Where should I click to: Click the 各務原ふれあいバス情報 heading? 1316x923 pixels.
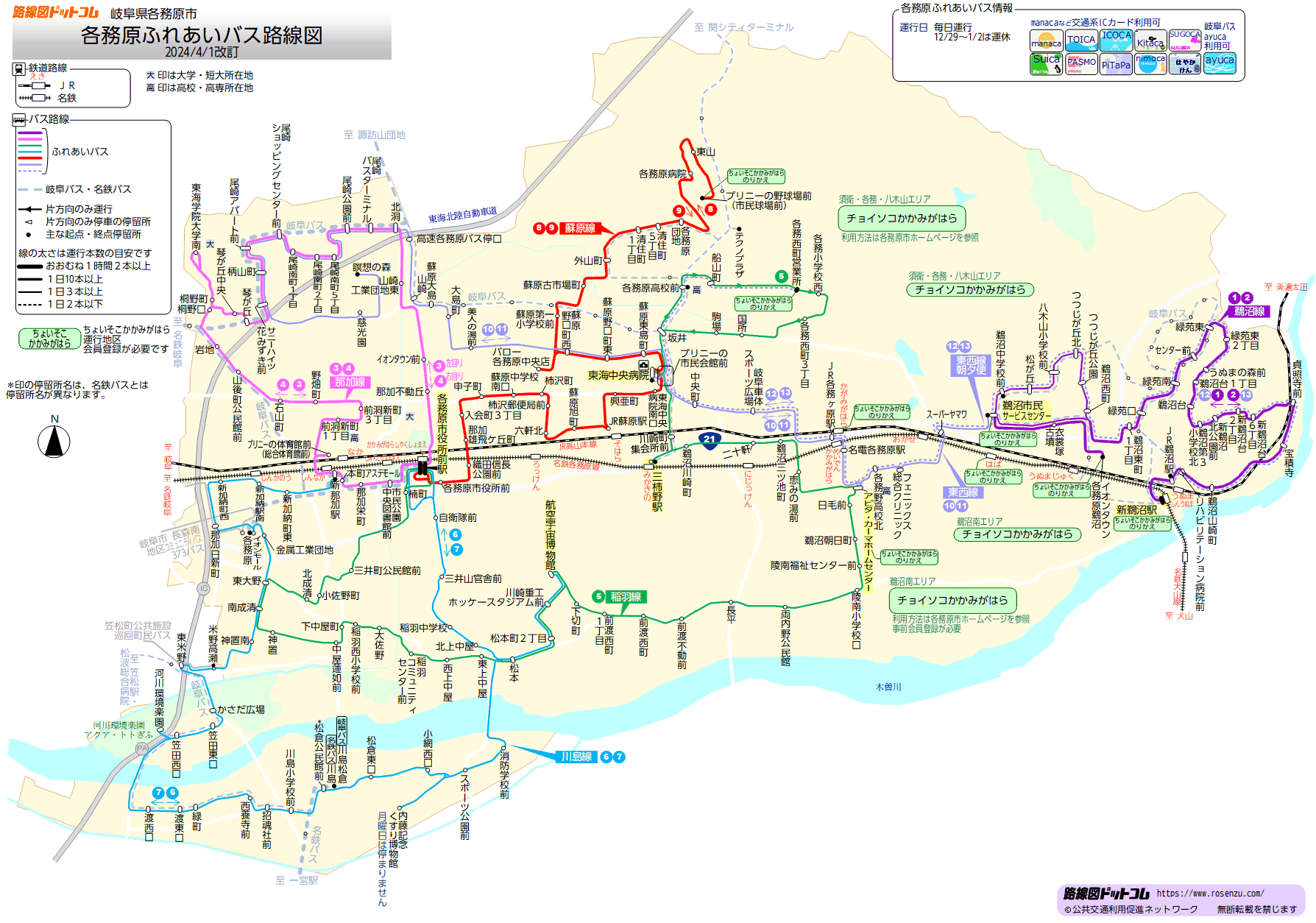pos(957,8)
